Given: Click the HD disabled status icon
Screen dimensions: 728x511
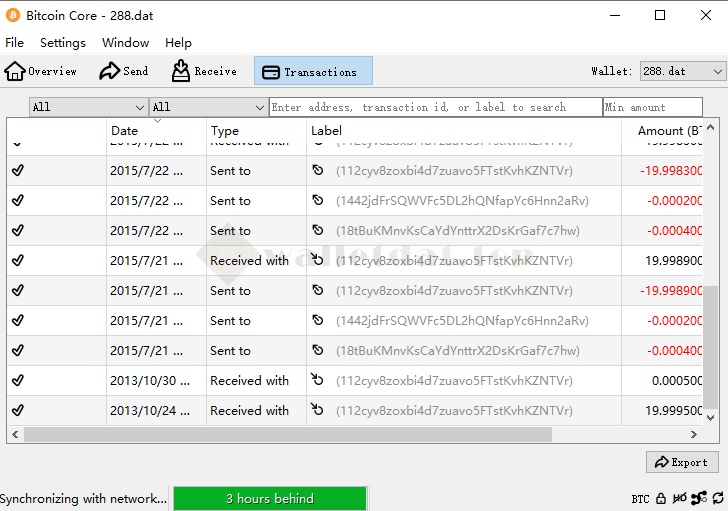Looking at the screenshot, I should [x=680, y=498].
